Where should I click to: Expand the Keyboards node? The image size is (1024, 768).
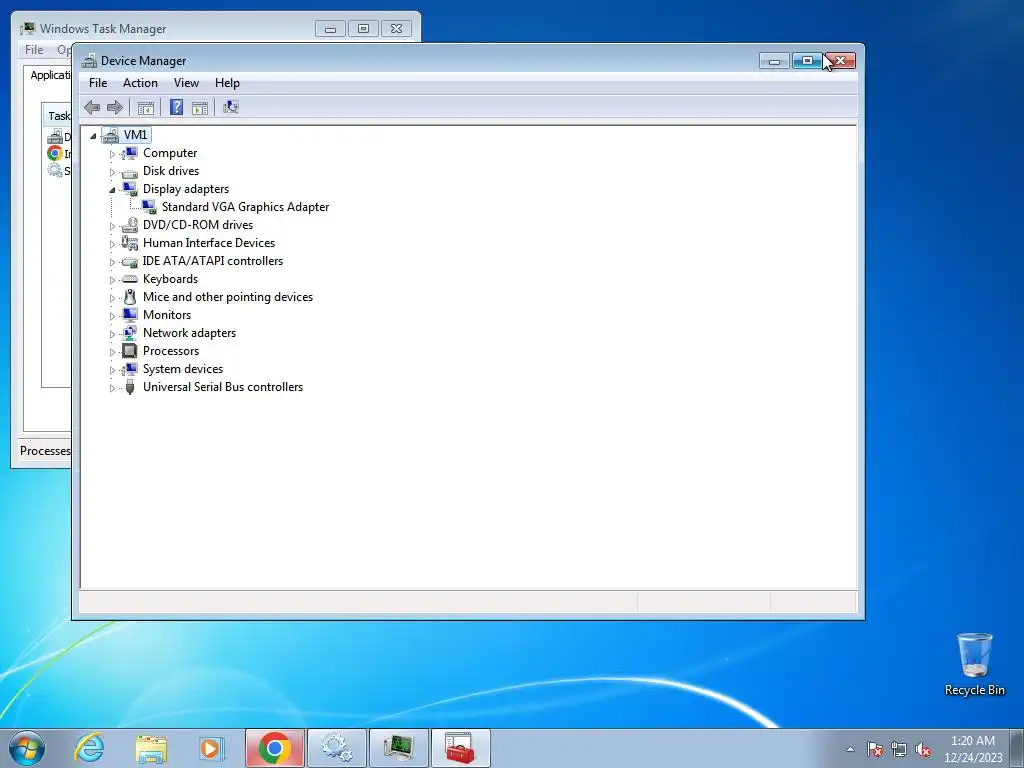click(x=112, y=280)
